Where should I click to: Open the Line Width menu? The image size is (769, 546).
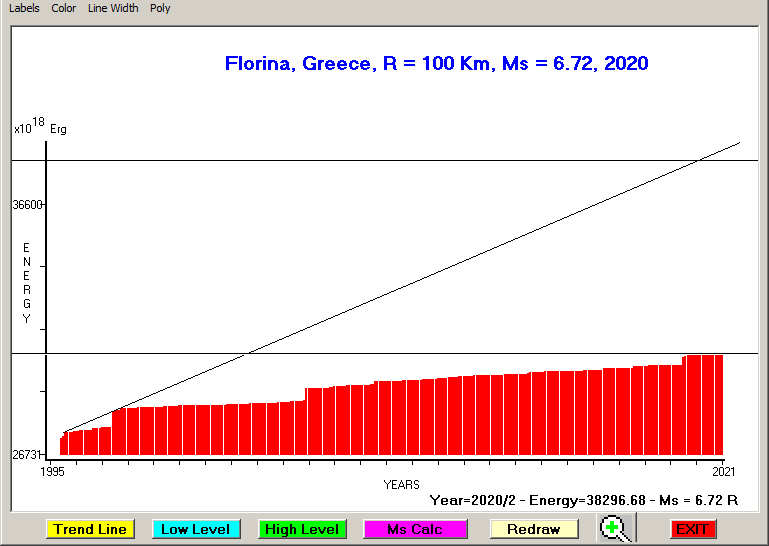click(x=113, y=8)
